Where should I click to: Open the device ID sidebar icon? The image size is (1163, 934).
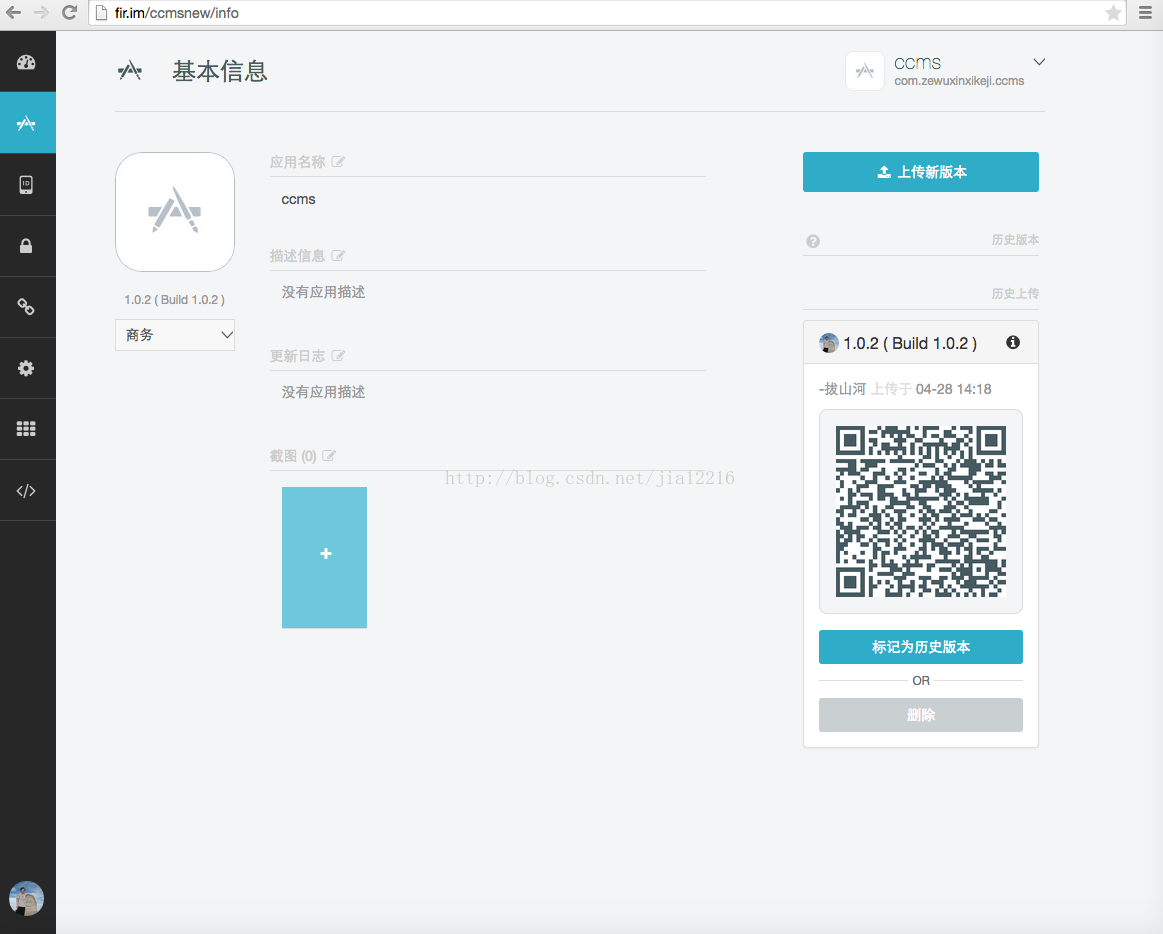tap(26, 185)
